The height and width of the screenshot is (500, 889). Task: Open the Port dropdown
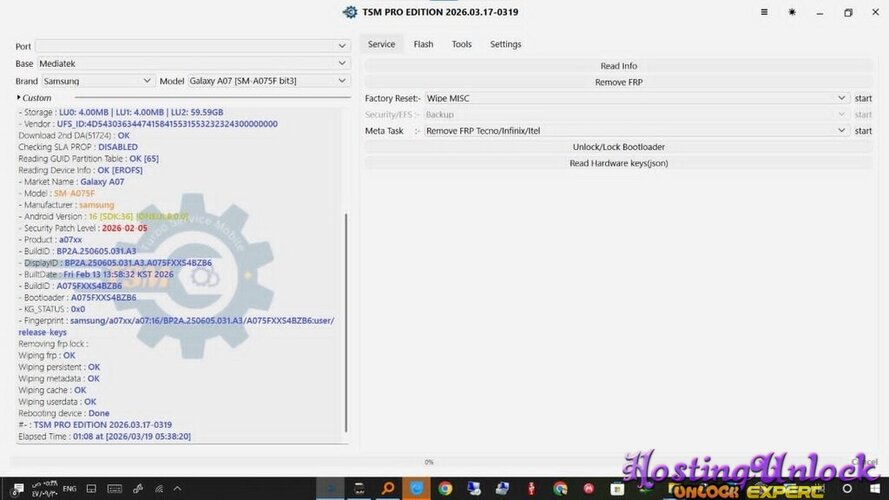tap(342, 46)
